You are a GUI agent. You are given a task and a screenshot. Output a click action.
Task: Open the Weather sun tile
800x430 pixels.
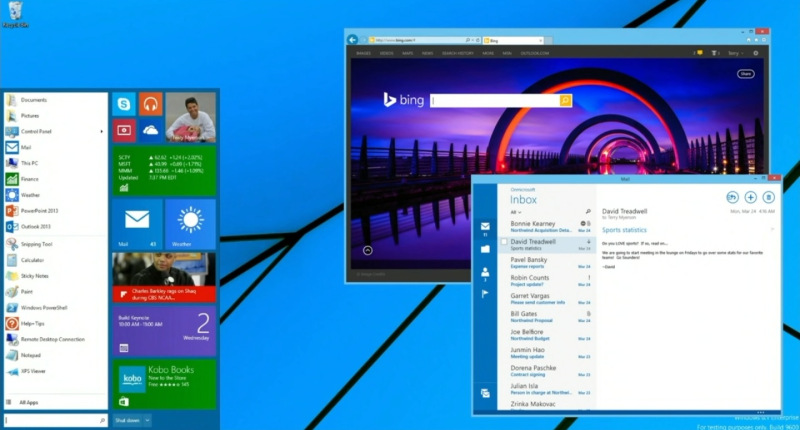[x=191, y=224]
